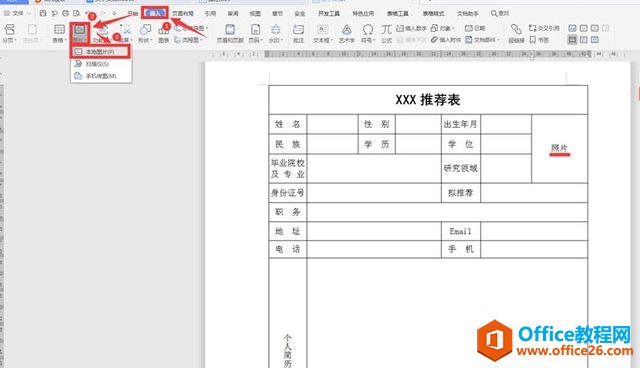The image size is (640, 368).
Task: Switch to the 插入 Insert tab
Action: pyautogui.click(x=155, y=13)
